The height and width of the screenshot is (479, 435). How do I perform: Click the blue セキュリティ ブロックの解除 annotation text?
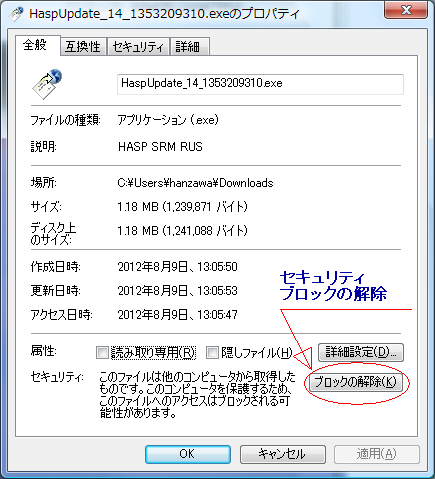tap(333, 286)
